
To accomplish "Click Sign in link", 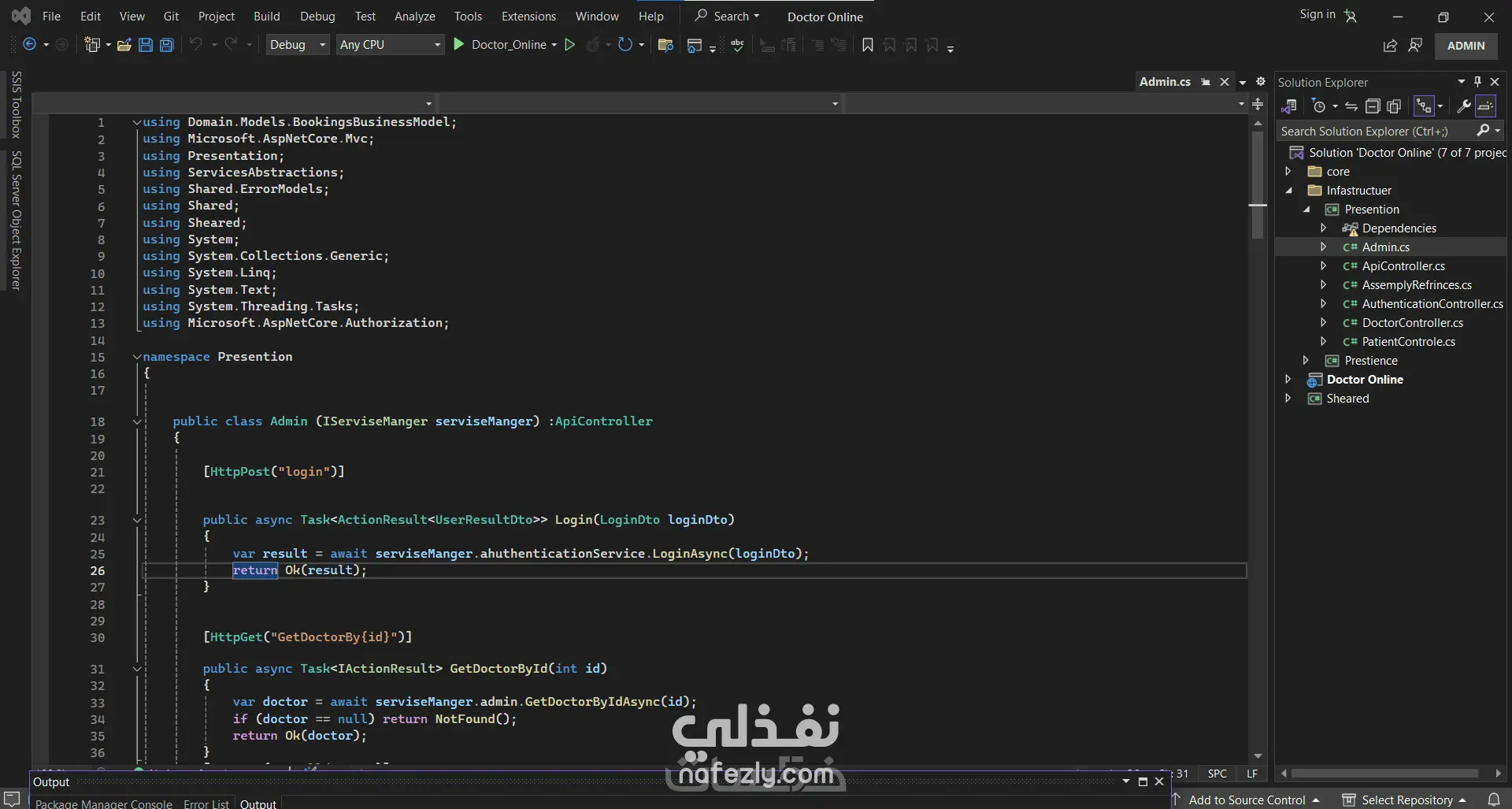I will (1317, 14).
